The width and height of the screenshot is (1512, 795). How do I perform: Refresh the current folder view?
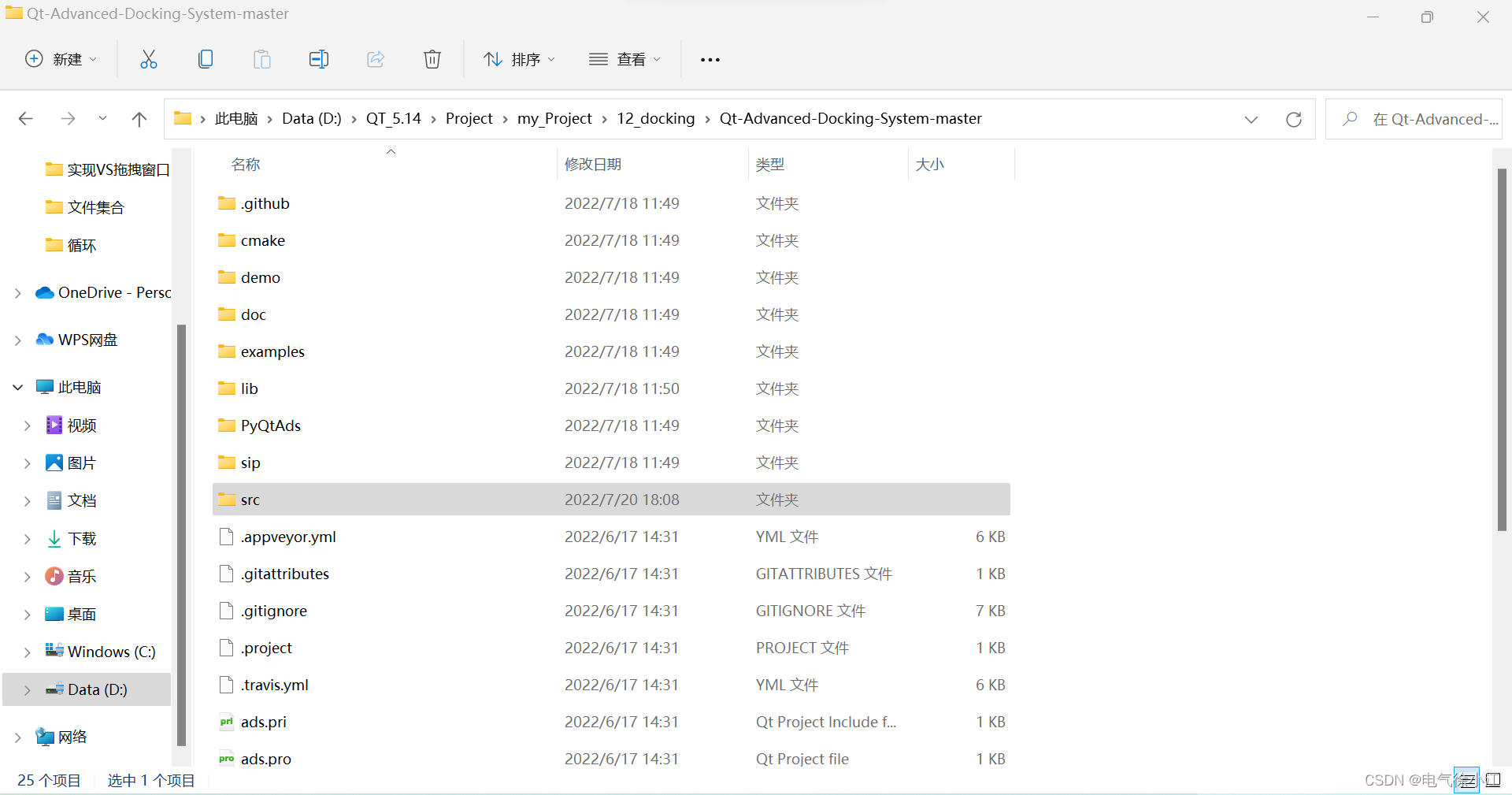tap(1294, 119)
